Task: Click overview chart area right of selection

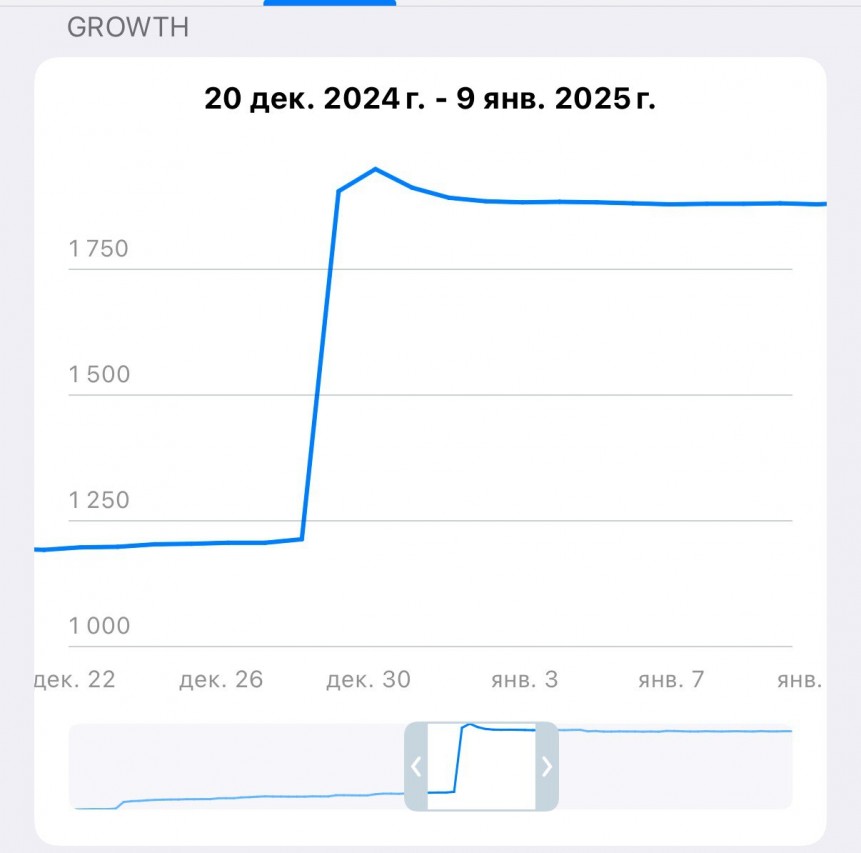Action: click(x=675, y=766)
